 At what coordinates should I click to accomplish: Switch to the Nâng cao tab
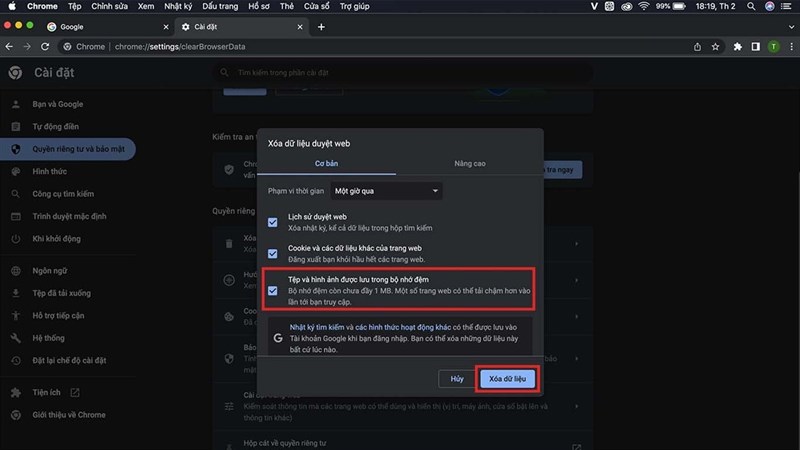tap(470, 163)
